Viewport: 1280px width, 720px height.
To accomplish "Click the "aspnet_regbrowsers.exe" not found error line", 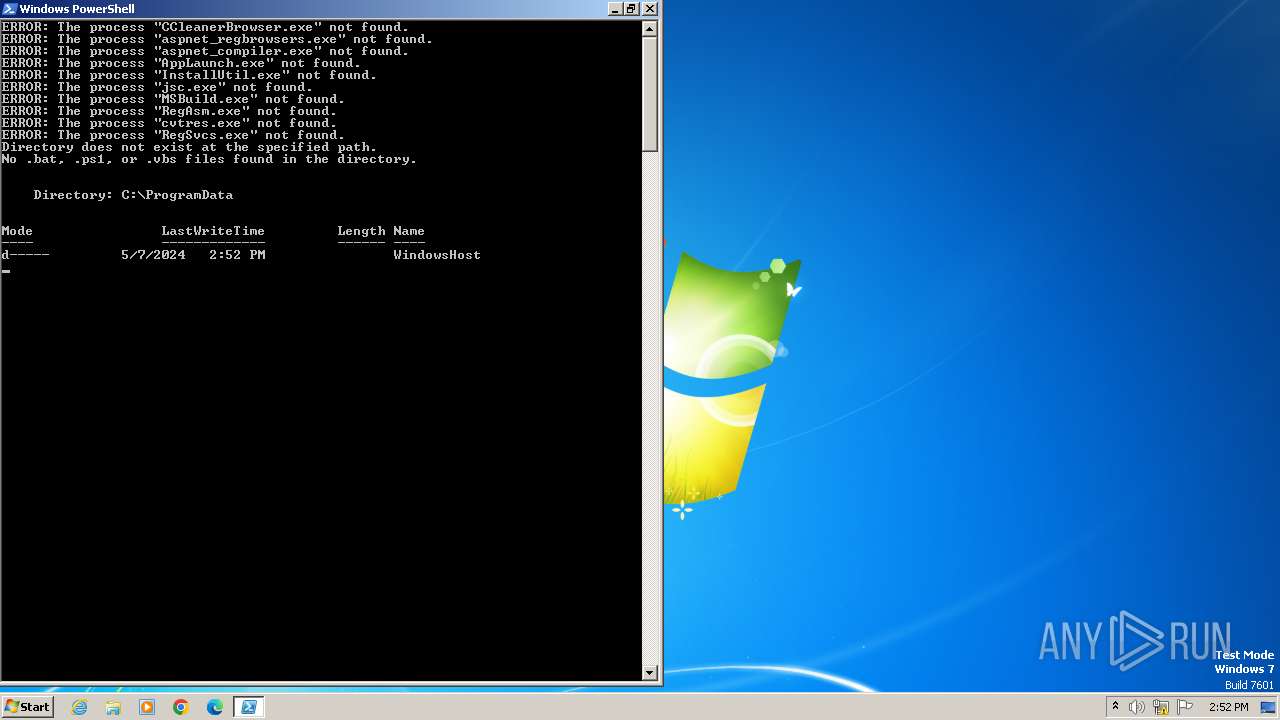I will click(x=217, y=39).
